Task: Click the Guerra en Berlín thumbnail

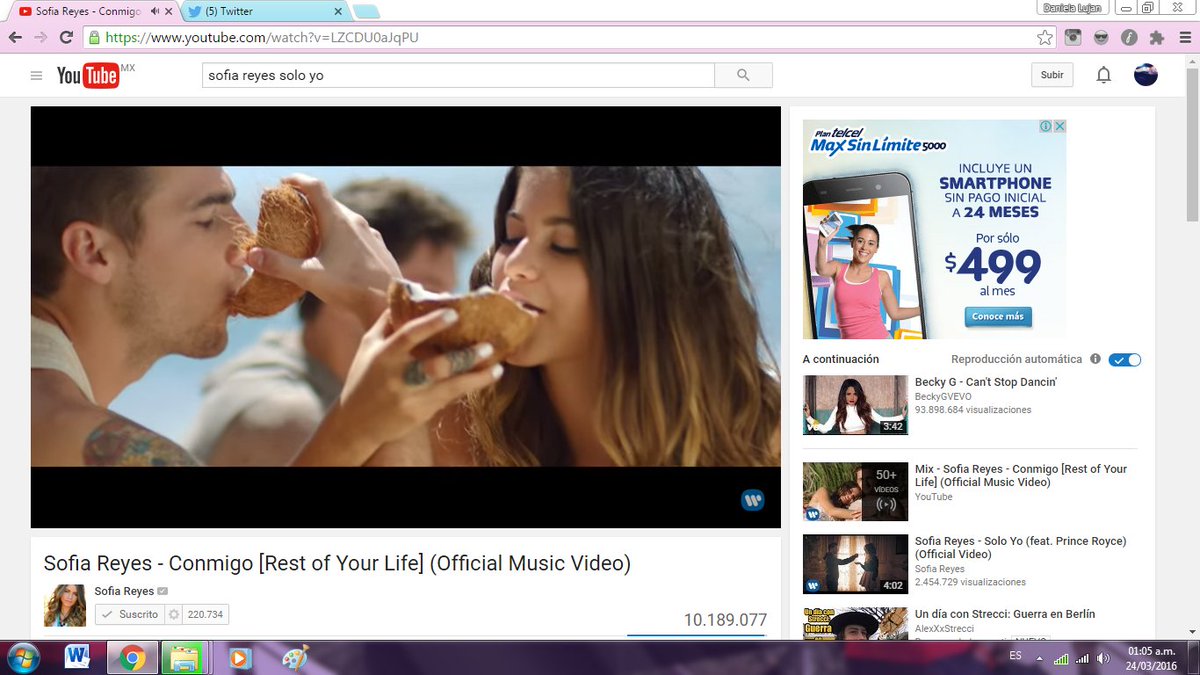Action: 855,623
